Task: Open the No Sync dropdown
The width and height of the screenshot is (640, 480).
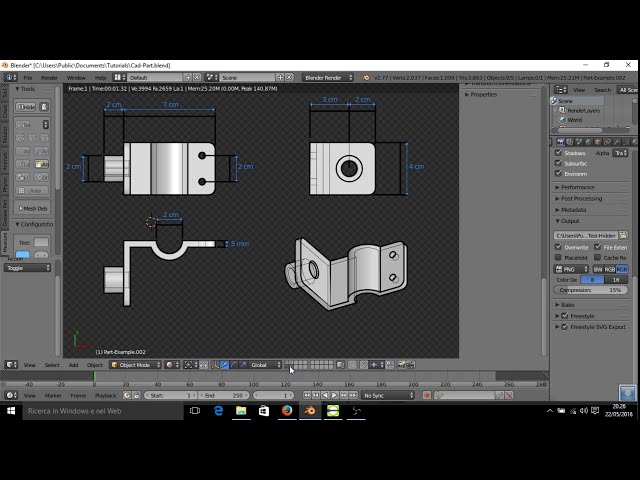Action: [388, 395]
